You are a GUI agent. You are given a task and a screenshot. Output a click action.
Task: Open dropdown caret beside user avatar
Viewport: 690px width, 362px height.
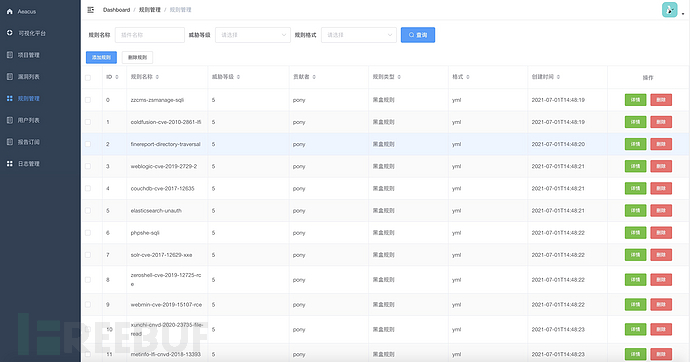click(x=683, y=14)
